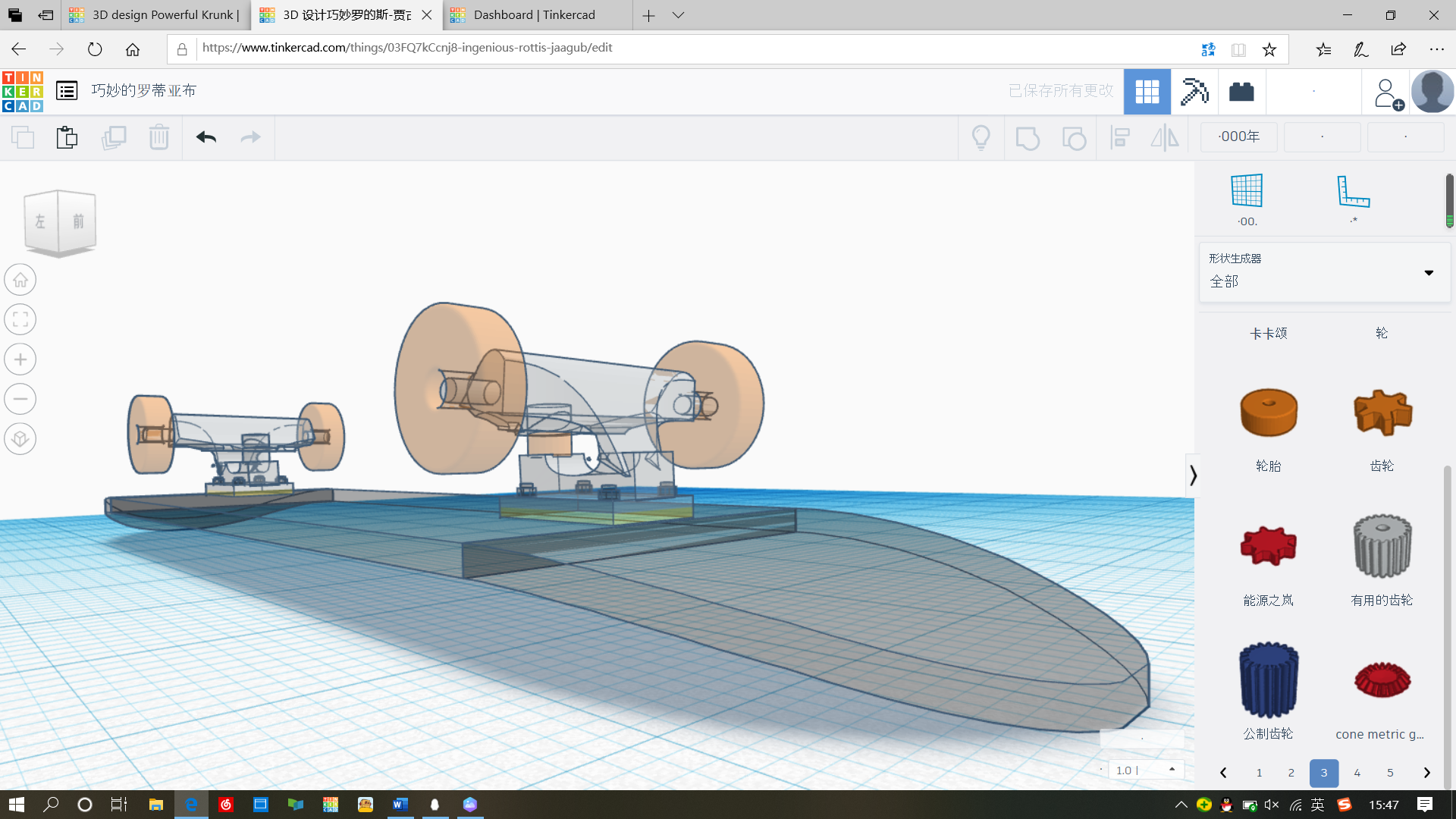
Task: Switch to 3D design Powerful Krunk tab
Action: click(155, 15)
